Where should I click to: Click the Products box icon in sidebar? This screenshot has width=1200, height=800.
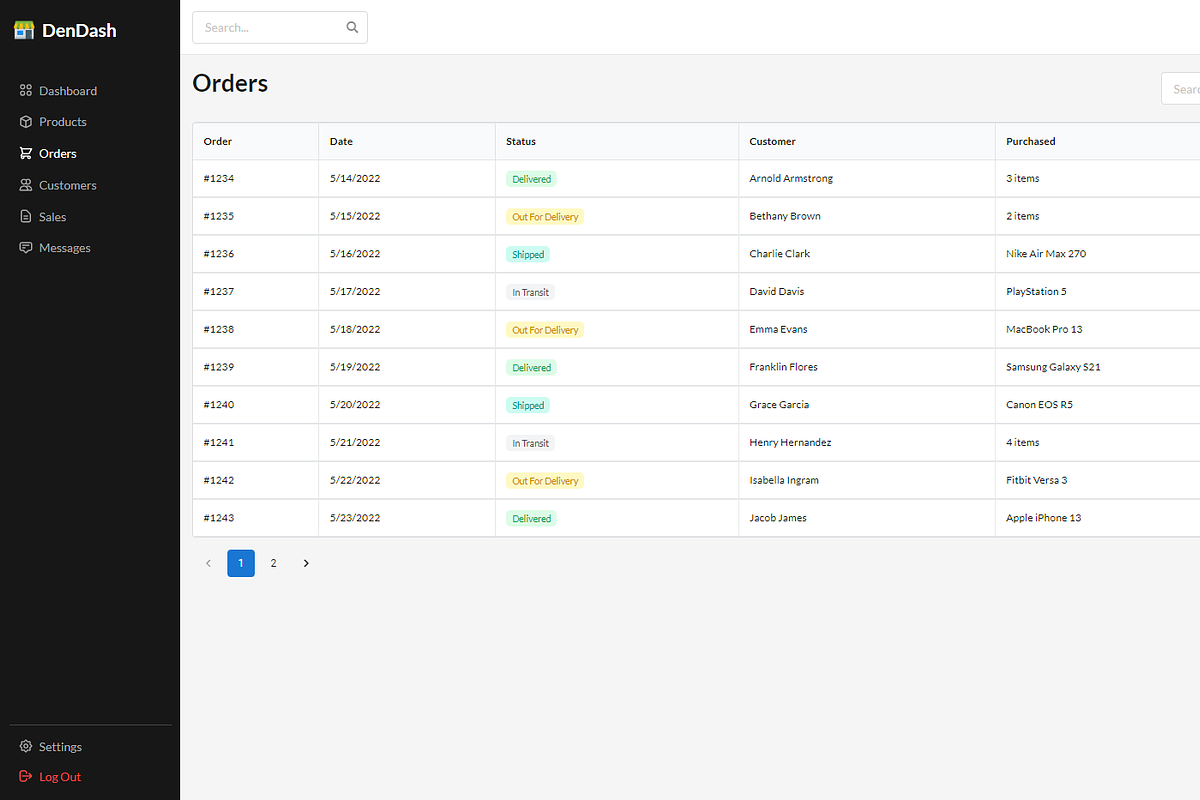point(26,122)
